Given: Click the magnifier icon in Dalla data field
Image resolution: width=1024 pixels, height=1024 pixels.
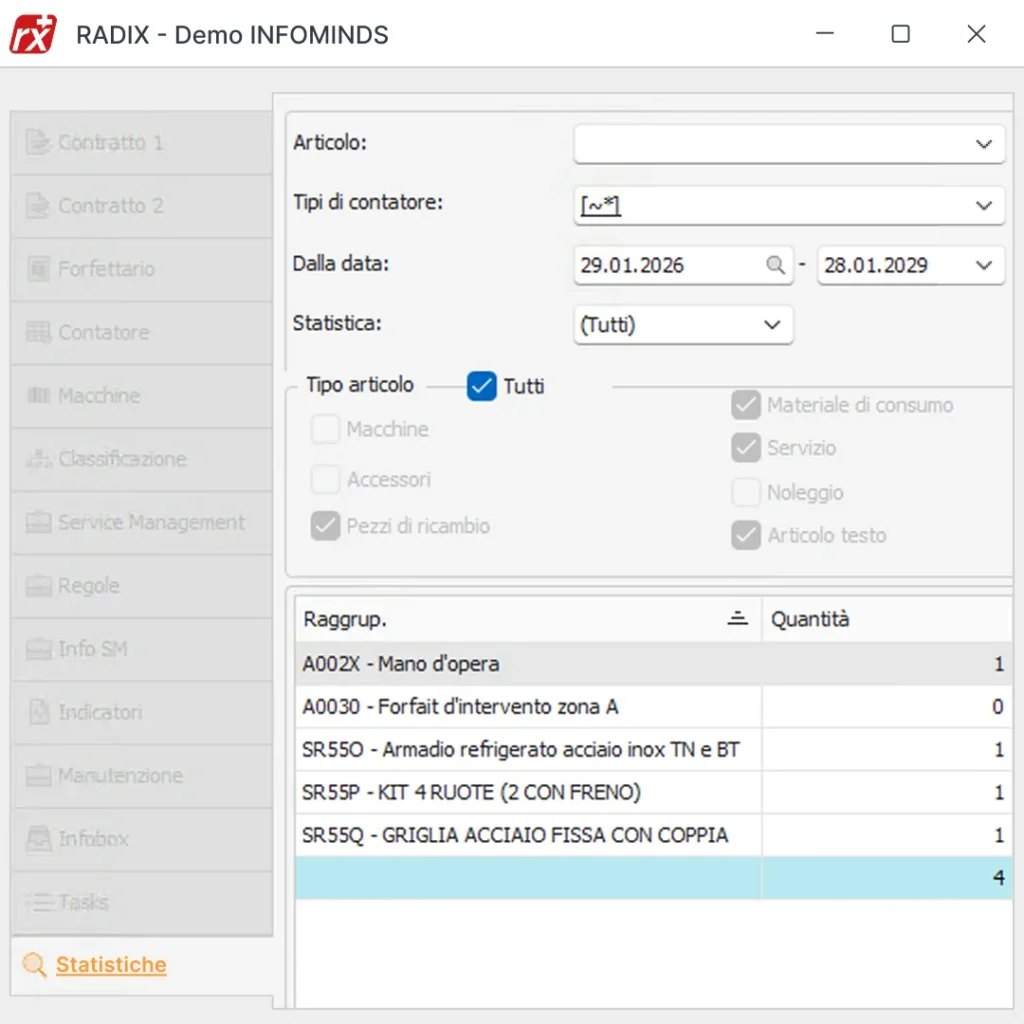Looking at the screenshot, I should [775, 265].
